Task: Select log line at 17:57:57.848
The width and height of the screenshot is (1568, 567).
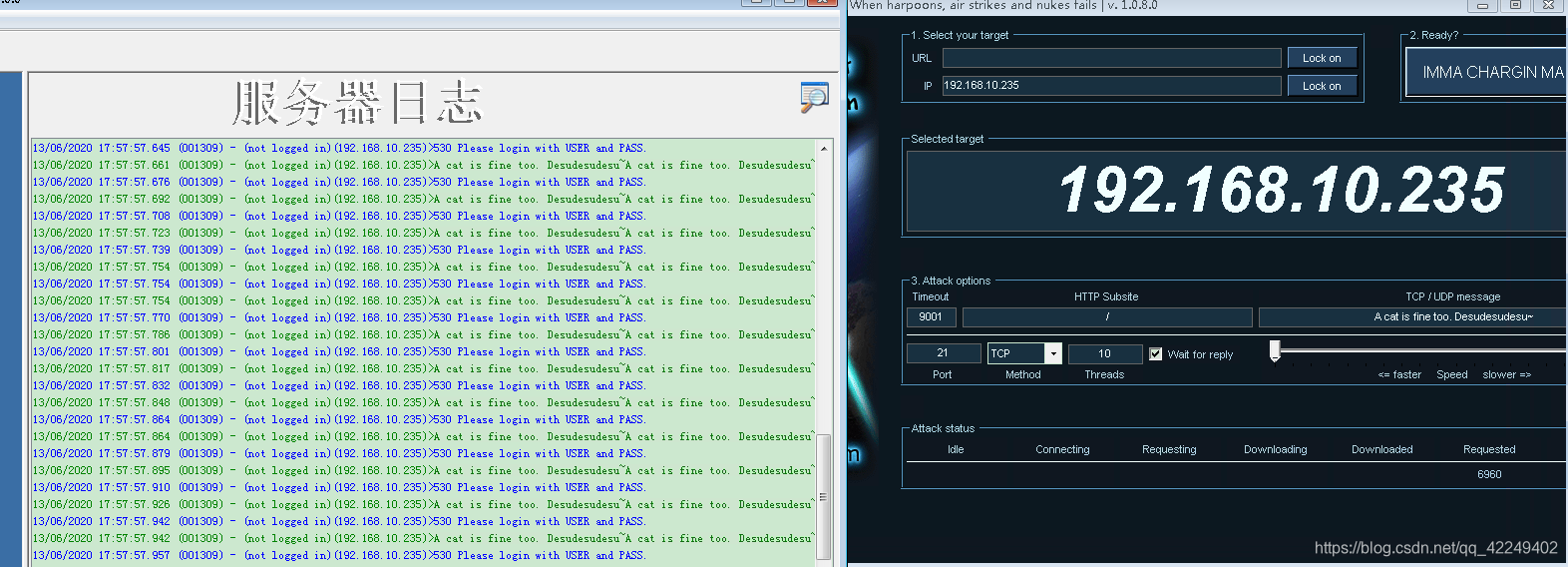Action: click(x=423, y=402)
